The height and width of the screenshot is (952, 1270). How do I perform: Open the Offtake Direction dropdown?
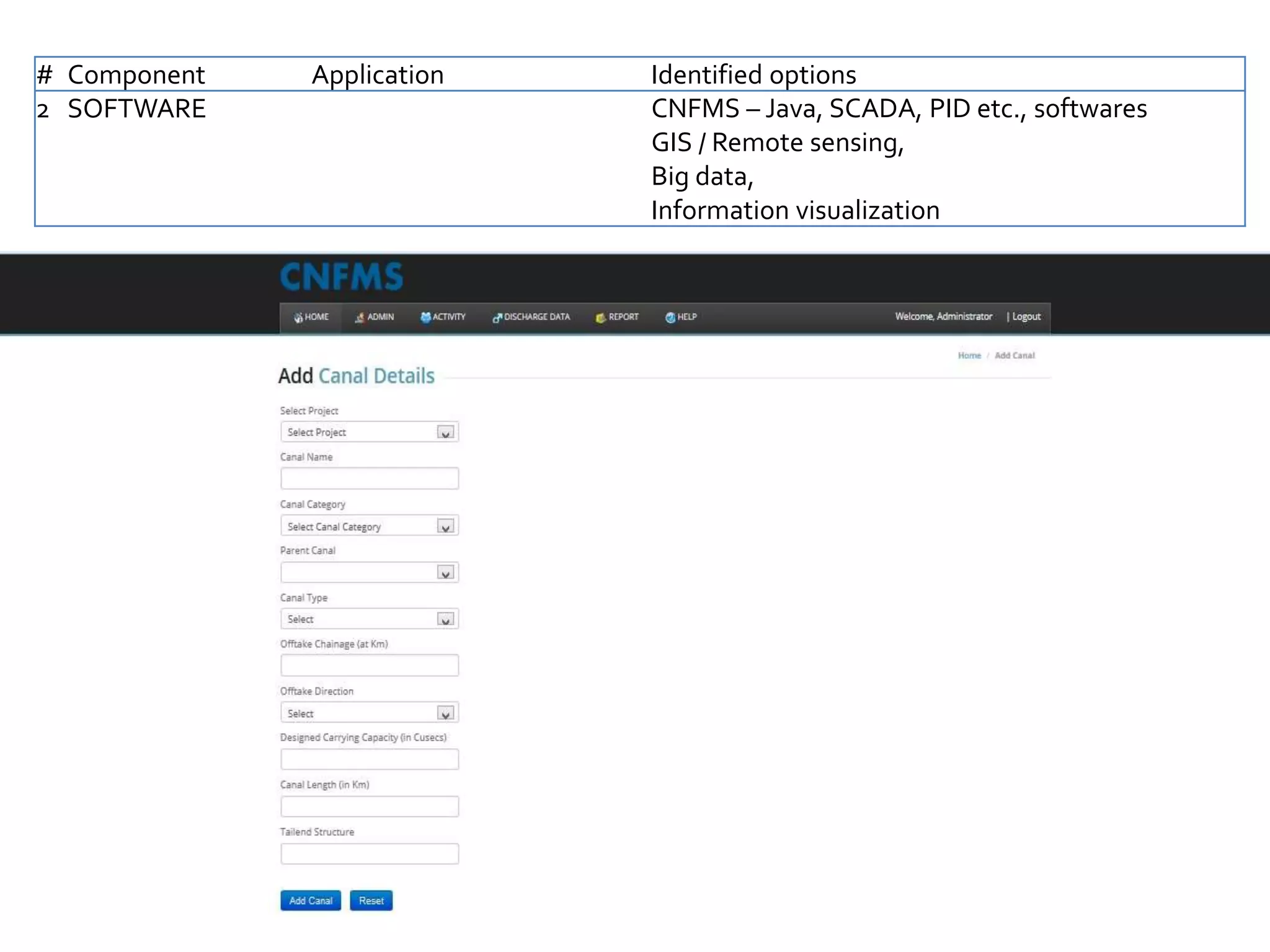click(x=370, y=713)
